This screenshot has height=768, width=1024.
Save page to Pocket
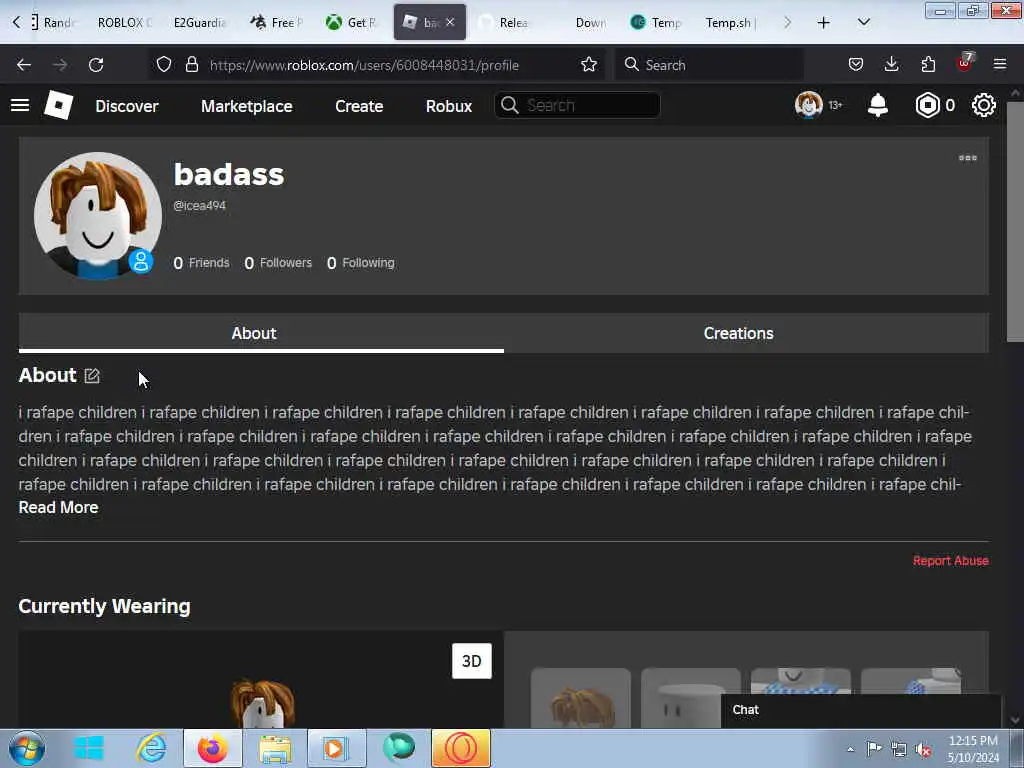click(x=856, y=65)
